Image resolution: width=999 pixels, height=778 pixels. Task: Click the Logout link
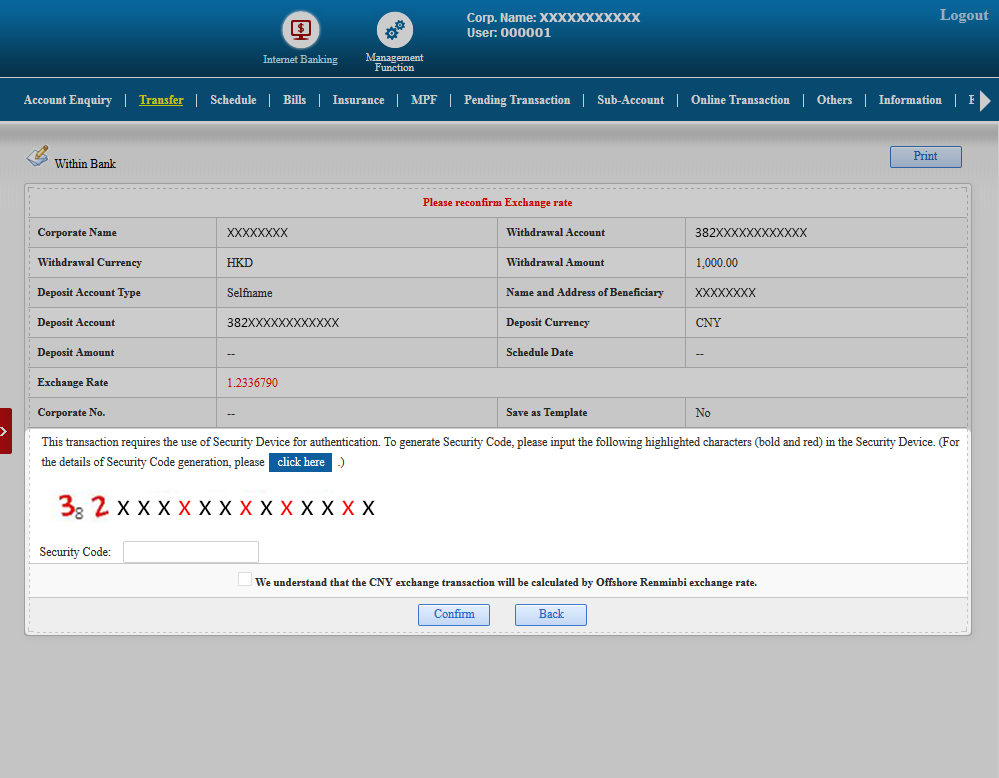click(x=963, y=15)
